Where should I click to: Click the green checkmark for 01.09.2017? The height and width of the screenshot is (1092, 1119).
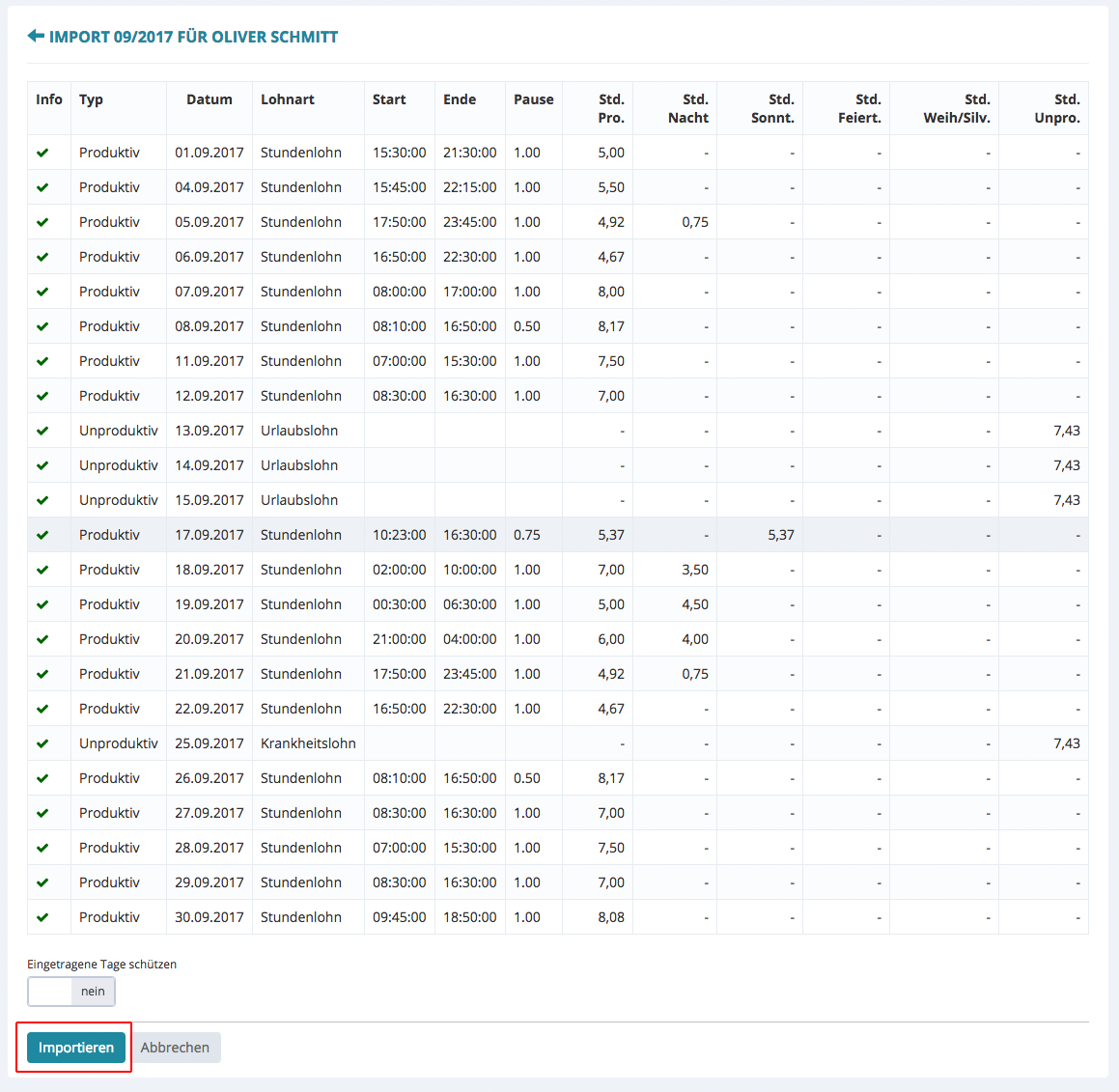(42, 153)
